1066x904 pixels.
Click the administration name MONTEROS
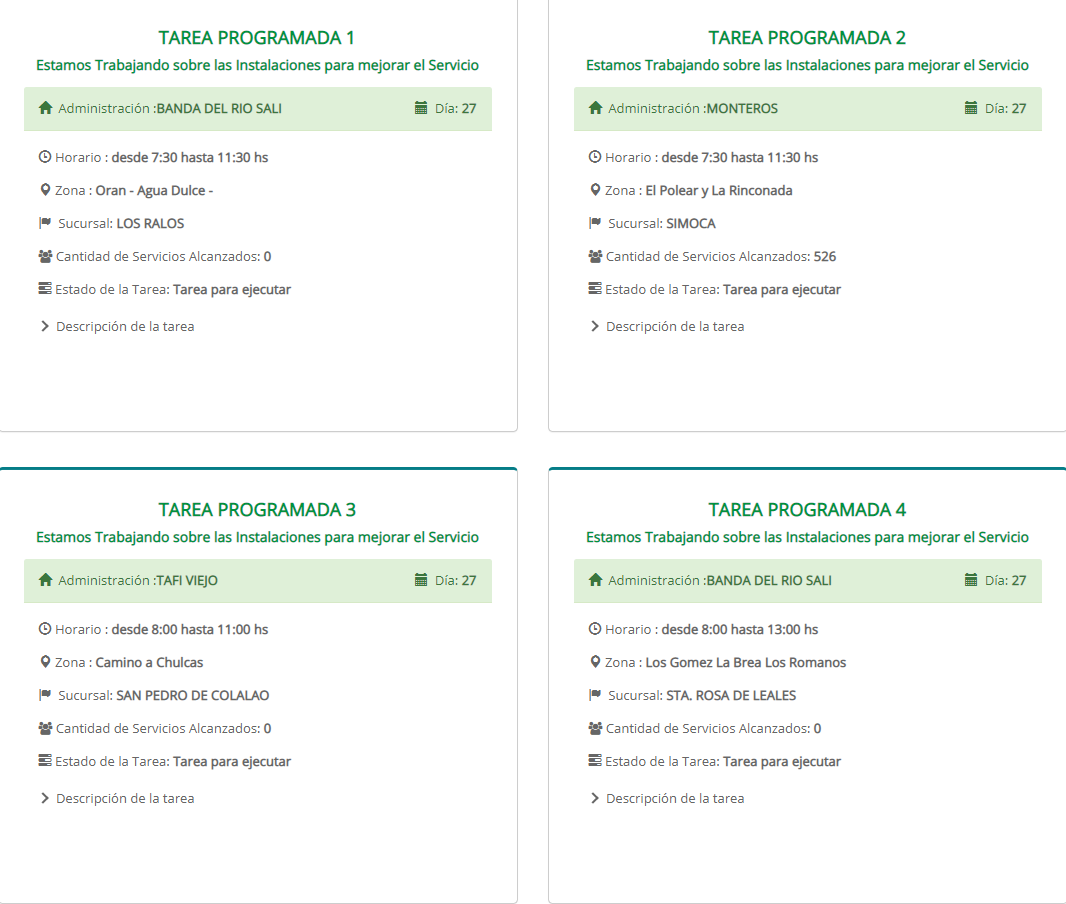(742, 109)
